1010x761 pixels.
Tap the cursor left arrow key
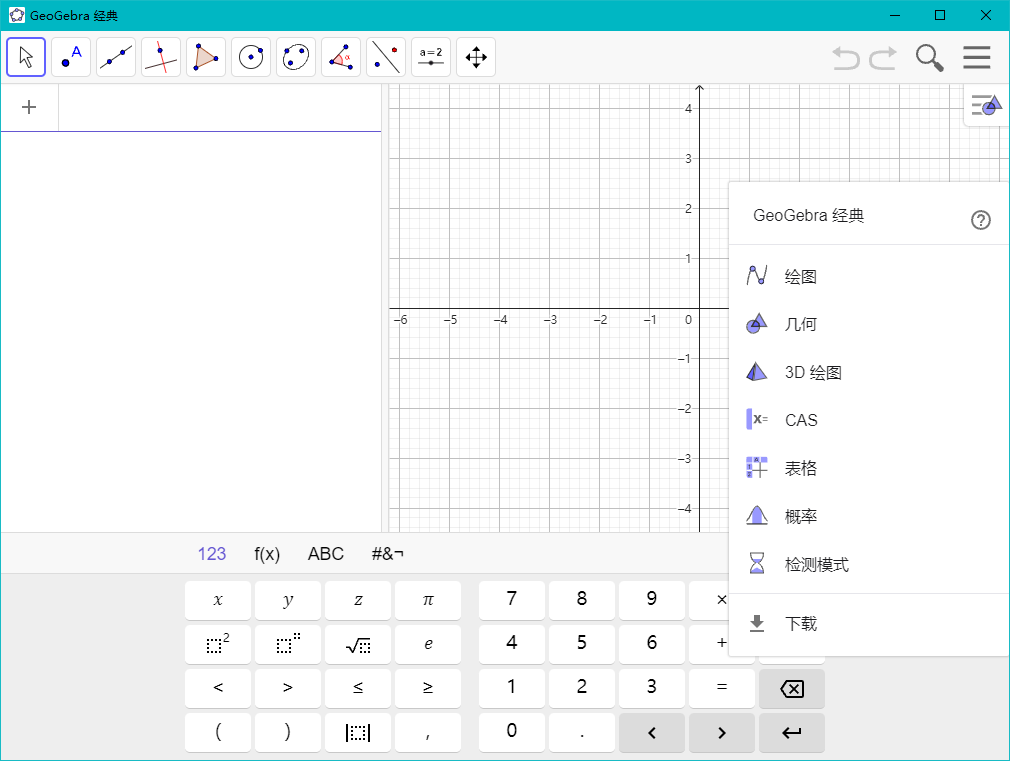coord(652,732)
